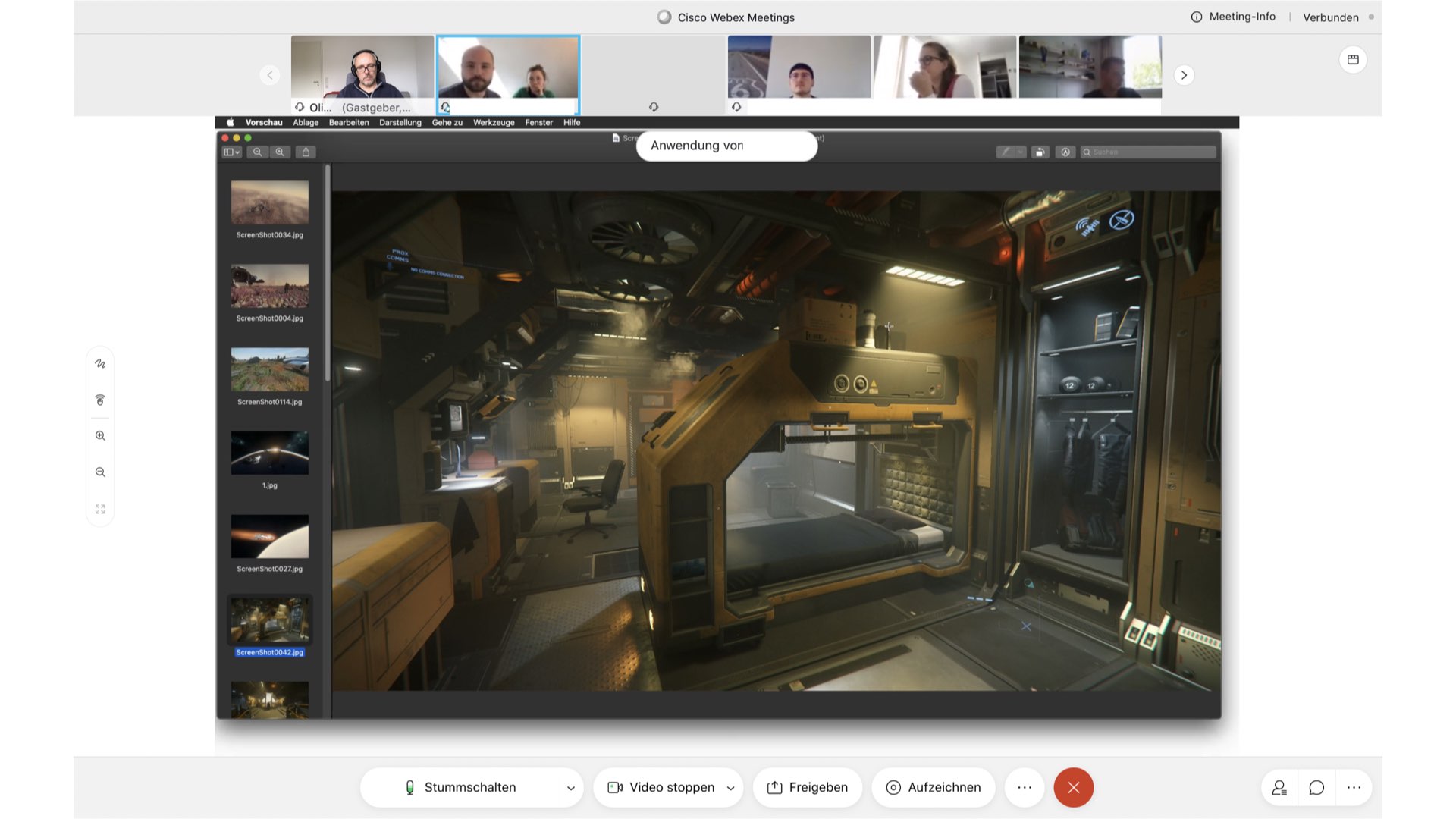This screenshot has width=1456, height=819.
Task: Open the Bearbeiten menu
Action: [x=349, y=122]
